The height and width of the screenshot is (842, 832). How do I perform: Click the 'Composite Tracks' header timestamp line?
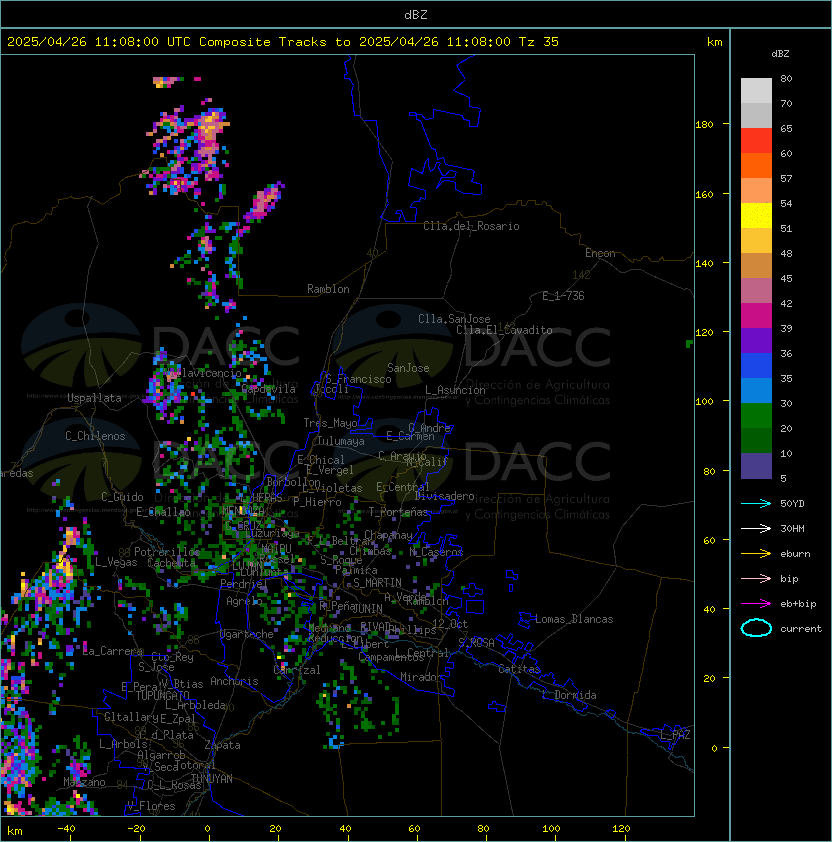[283, 42]
